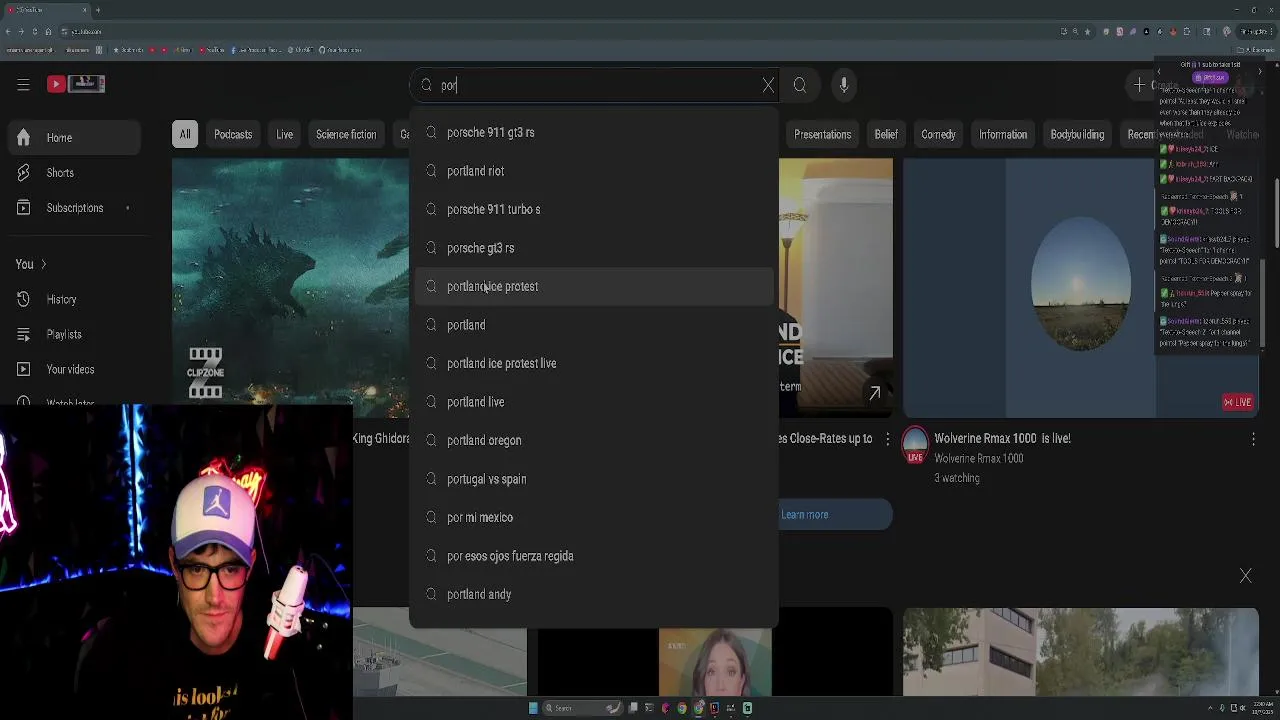Dismiss the section with the X icon
This screenshot has height=720, width=1280.
(1246, 576)
